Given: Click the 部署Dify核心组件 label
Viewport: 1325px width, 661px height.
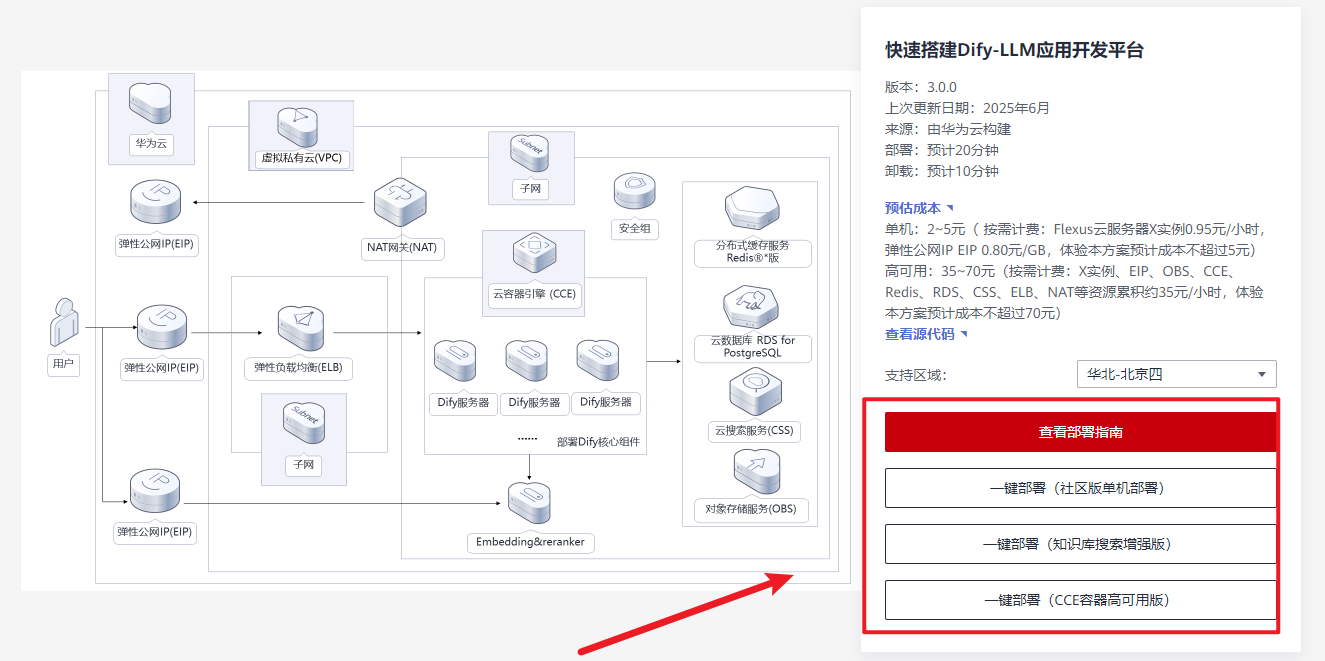Looking at the screenshot, I should 597,442.
